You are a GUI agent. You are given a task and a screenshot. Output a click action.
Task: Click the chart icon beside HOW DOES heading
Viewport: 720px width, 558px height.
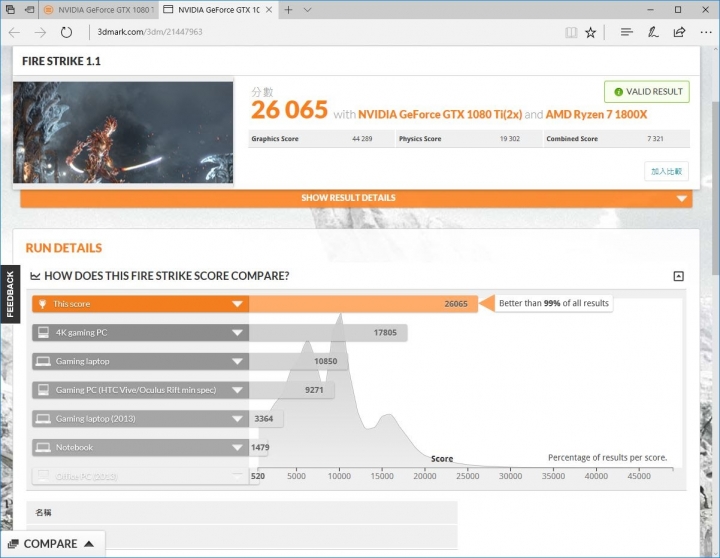coord(35,276)
